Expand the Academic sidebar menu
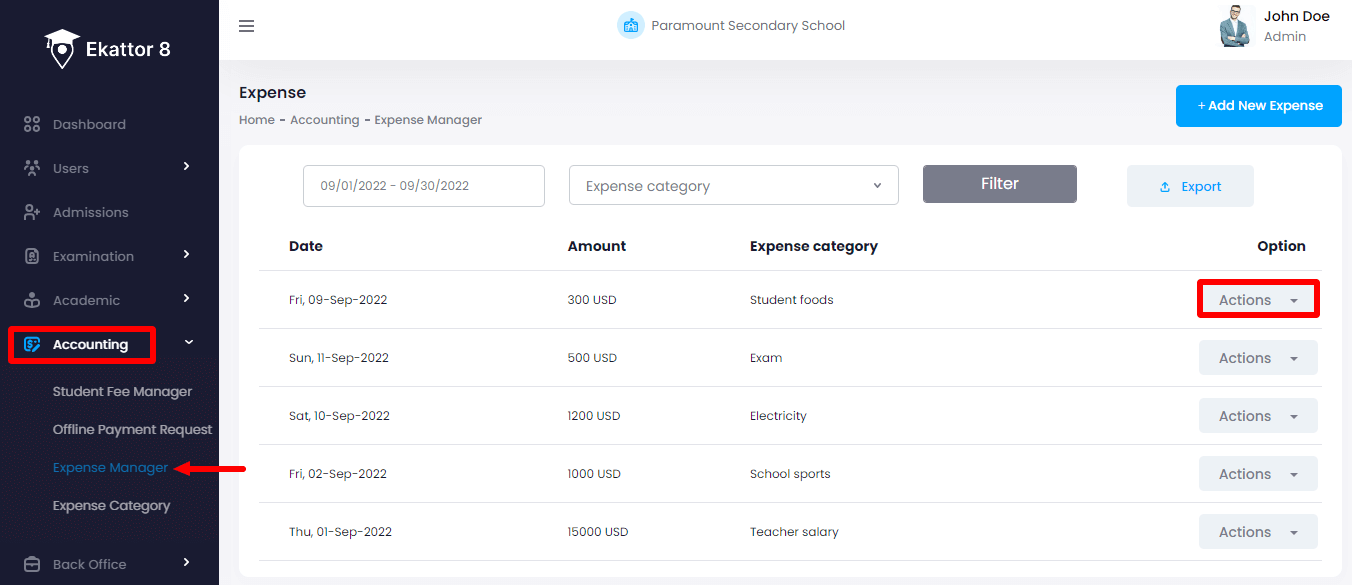1352x585 pixels. 186,299
